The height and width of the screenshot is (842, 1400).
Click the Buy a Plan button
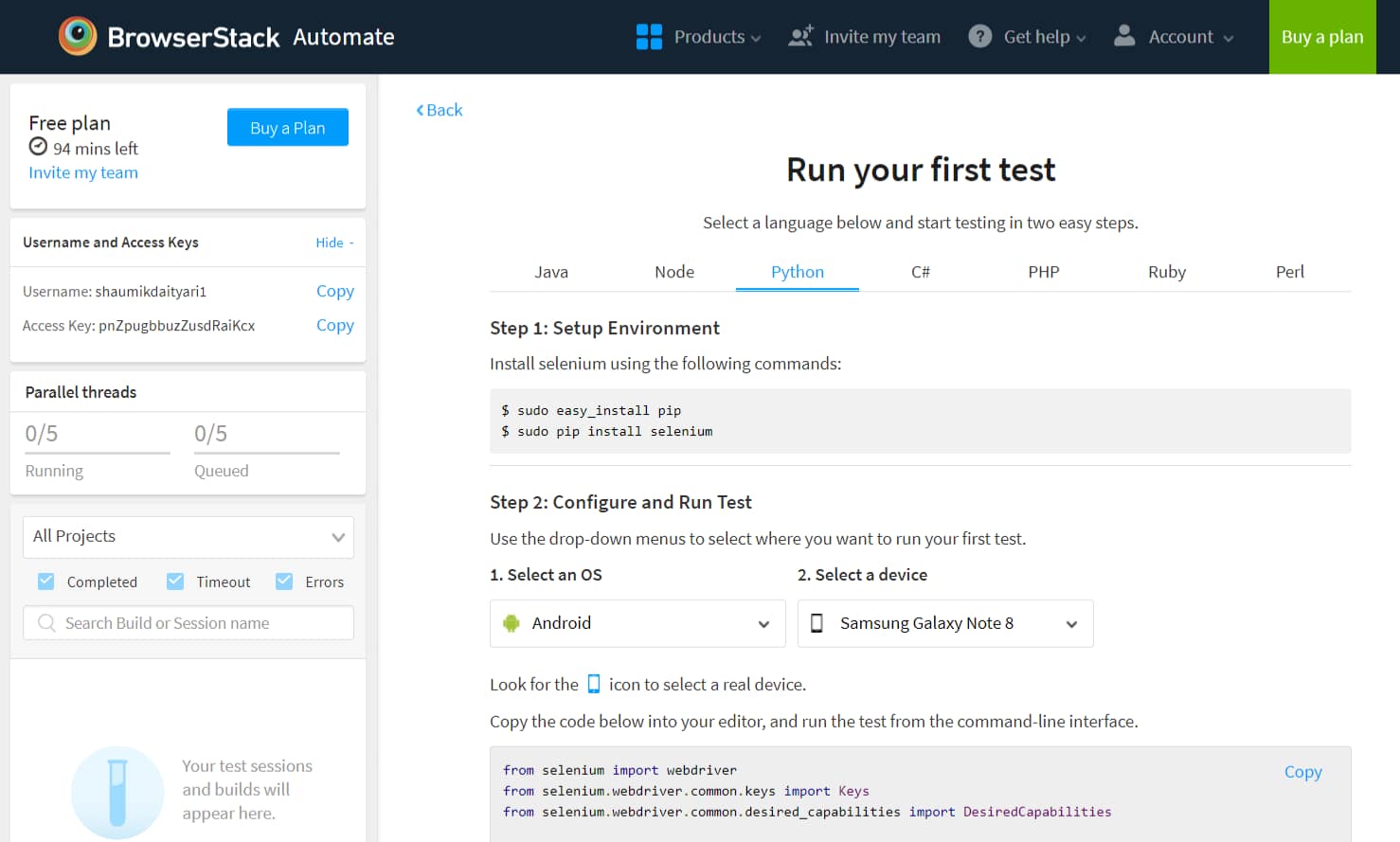(287, 127)
